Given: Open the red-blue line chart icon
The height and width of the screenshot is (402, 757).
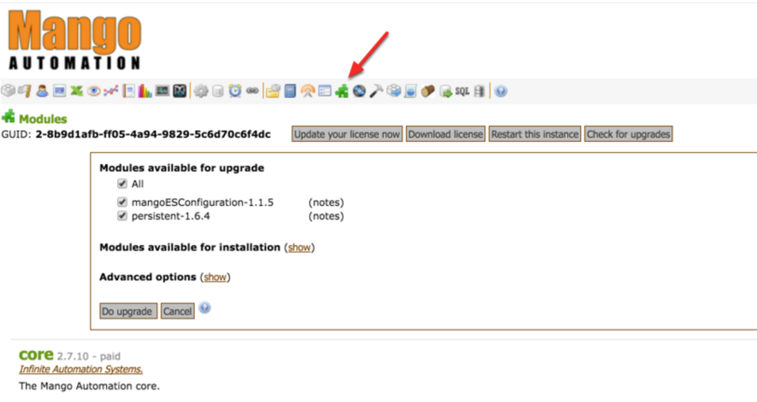Looking at the screenshot, I should (111, 90).
